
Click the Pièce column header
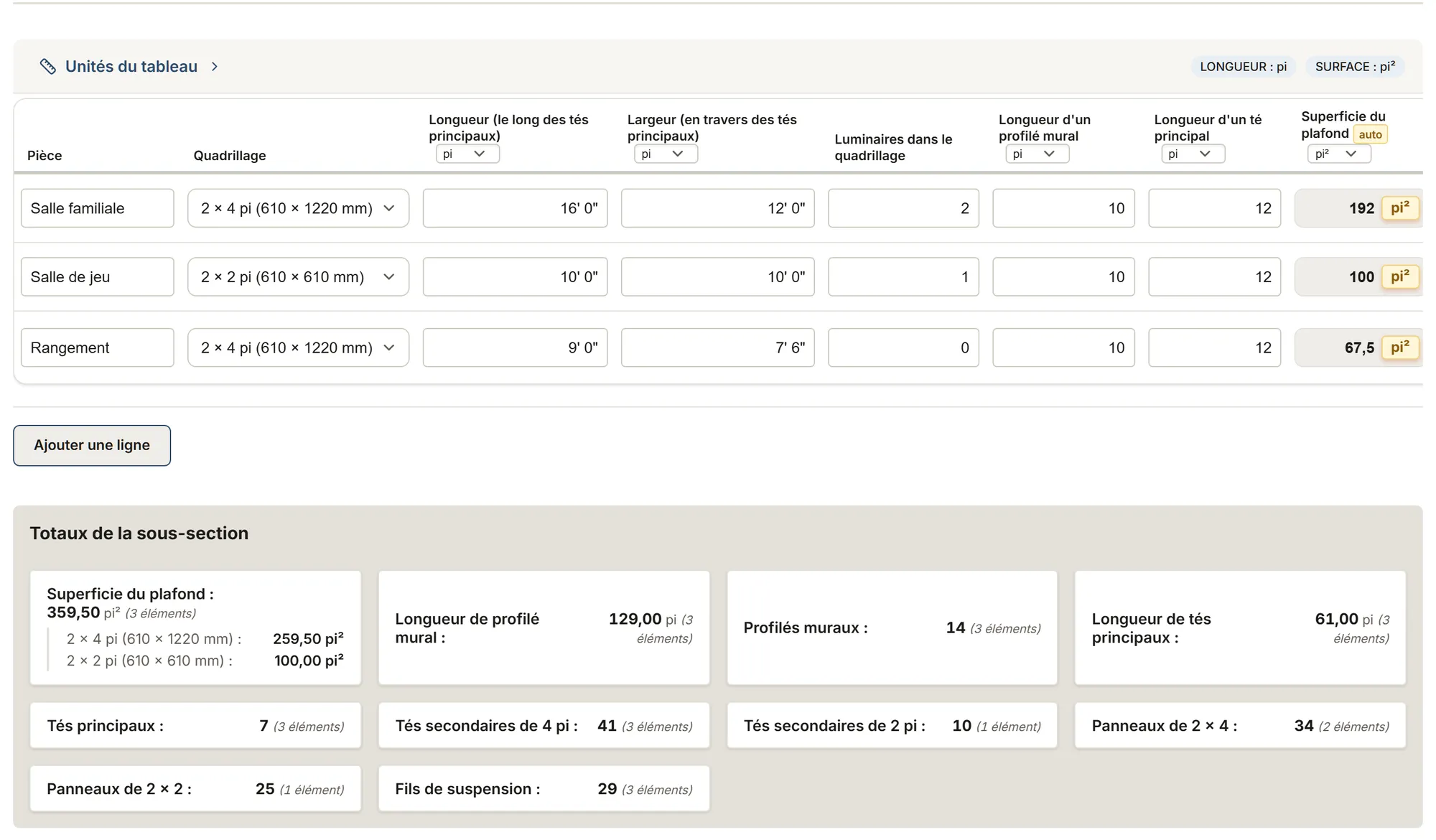(45, 156)
